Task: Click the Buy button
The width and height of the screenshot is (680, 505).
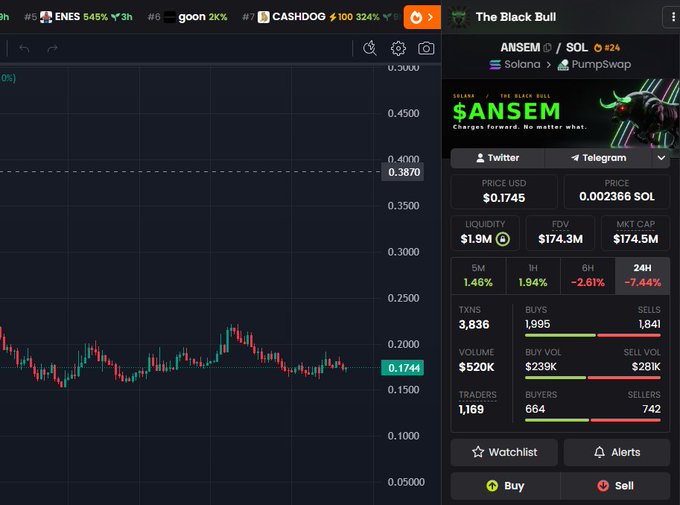Action: [505, 486]
